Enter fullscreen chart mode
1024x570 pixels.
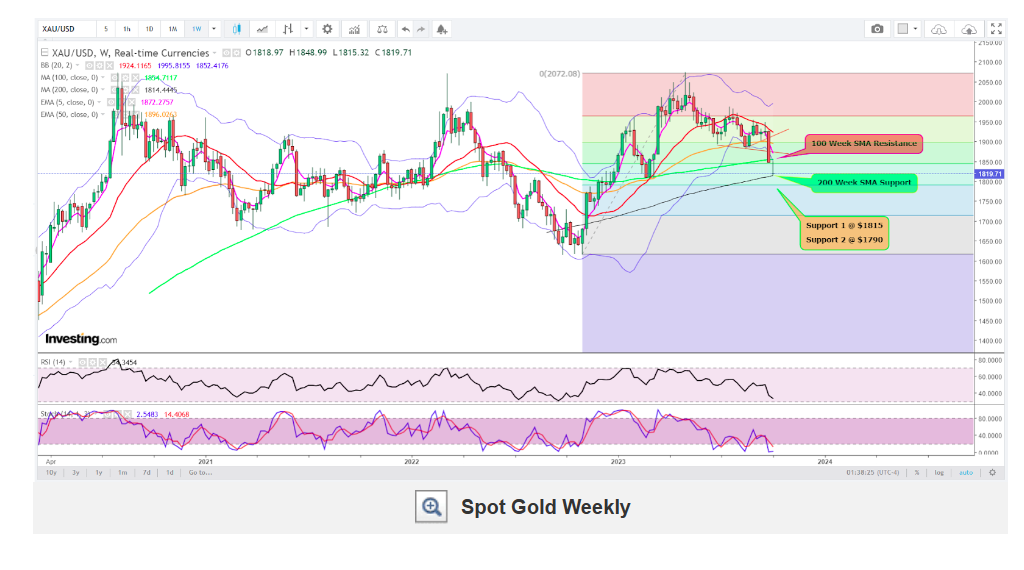[x=995, y=29]
